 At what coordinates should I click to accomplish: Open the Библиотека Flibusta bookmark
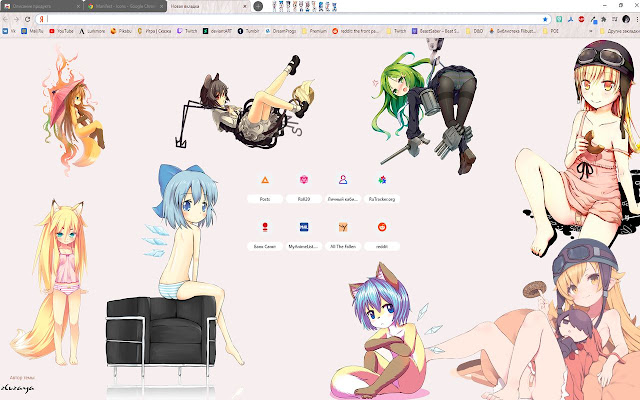512,31
